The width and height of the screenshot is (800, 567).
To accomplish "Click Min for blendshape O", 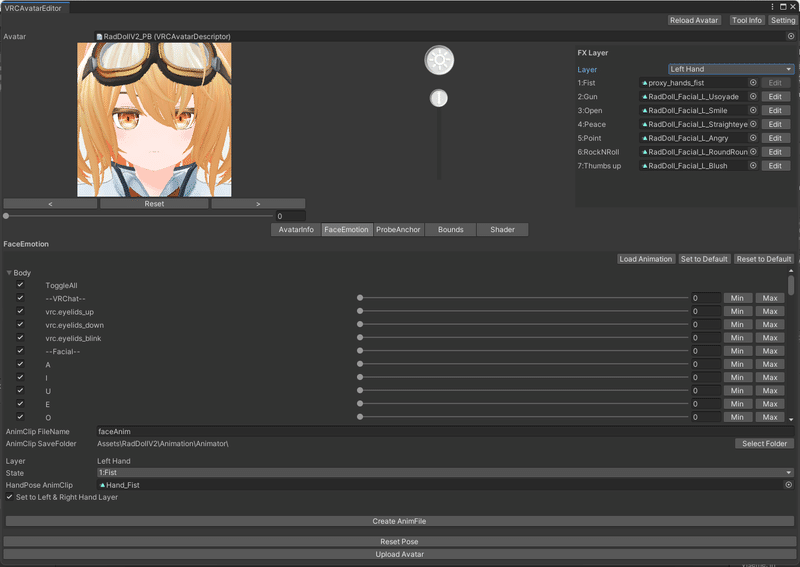I will (737, 417).
